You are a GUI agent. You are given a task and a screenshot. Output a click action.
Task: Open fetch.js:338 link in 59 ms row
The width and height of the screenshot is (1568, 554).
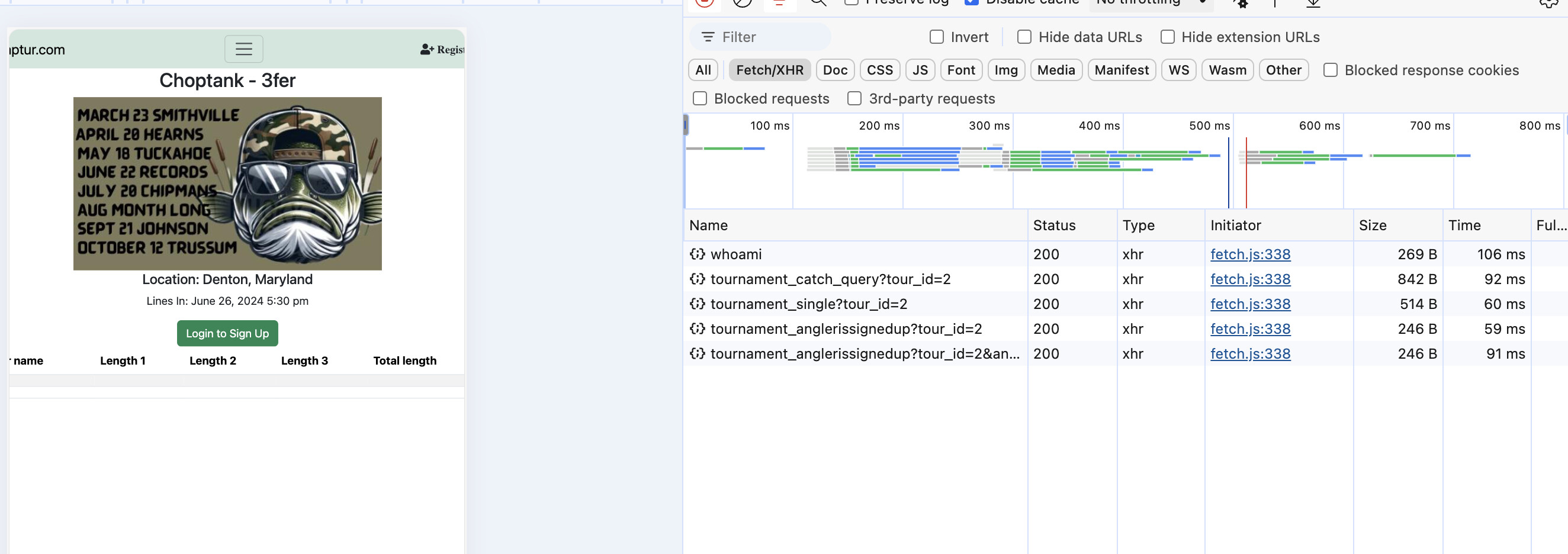tap(1249, 329)
